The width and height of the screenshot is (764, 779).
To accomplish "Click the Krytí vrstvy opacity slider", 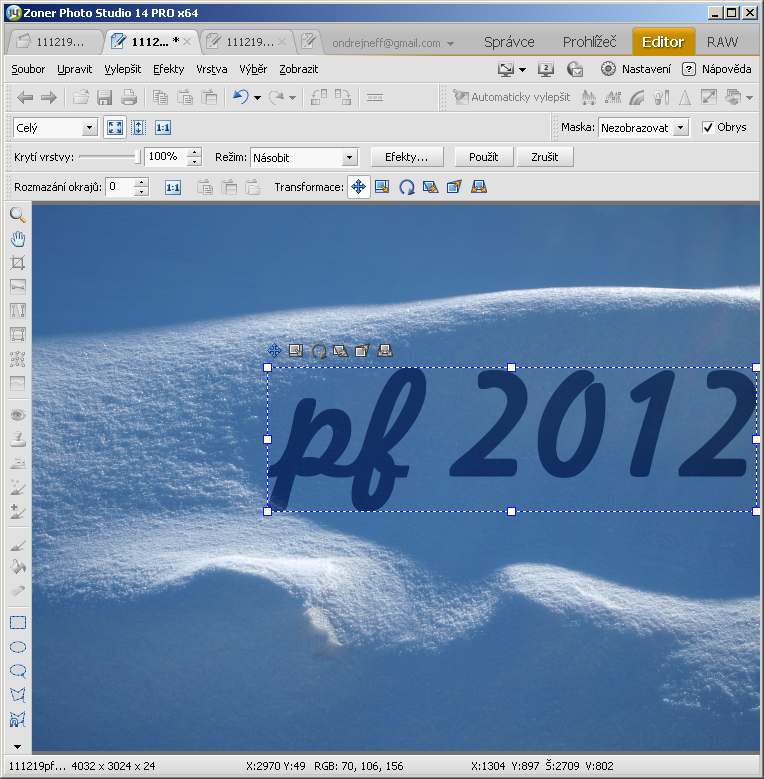I will [108, 157].
